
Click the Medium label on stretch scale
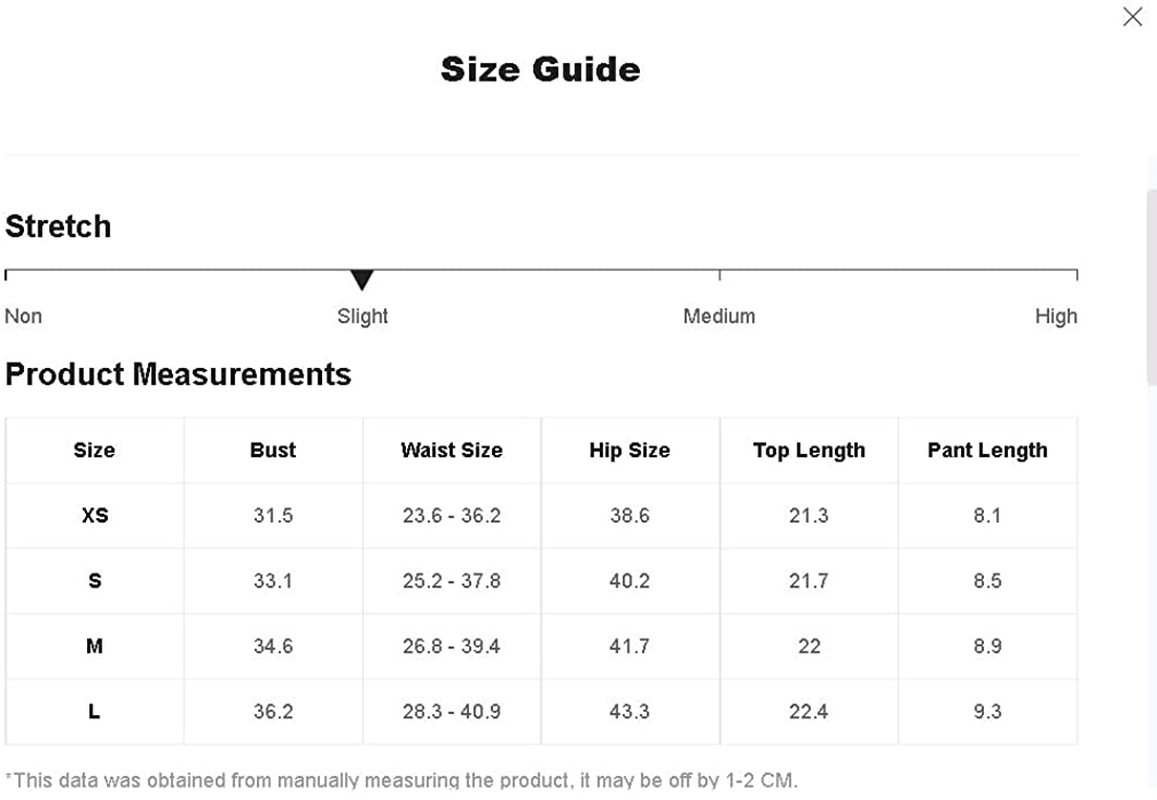[719, 316]
